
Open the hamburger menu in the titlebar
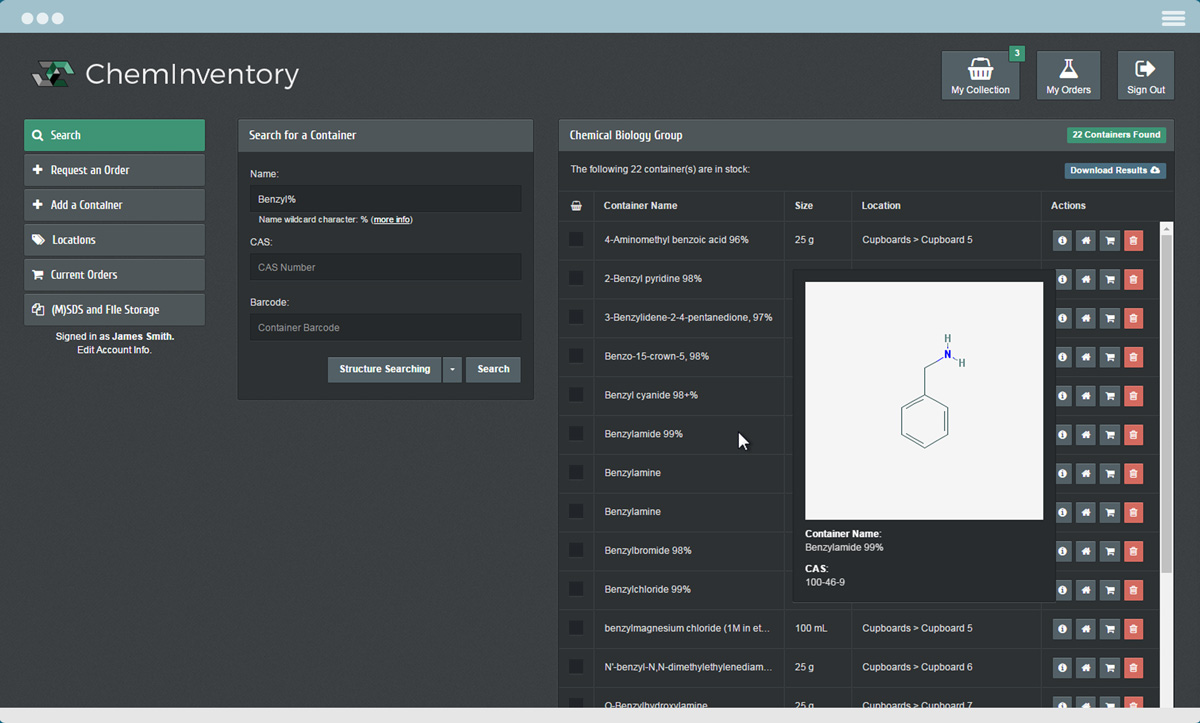(1172, 17)
